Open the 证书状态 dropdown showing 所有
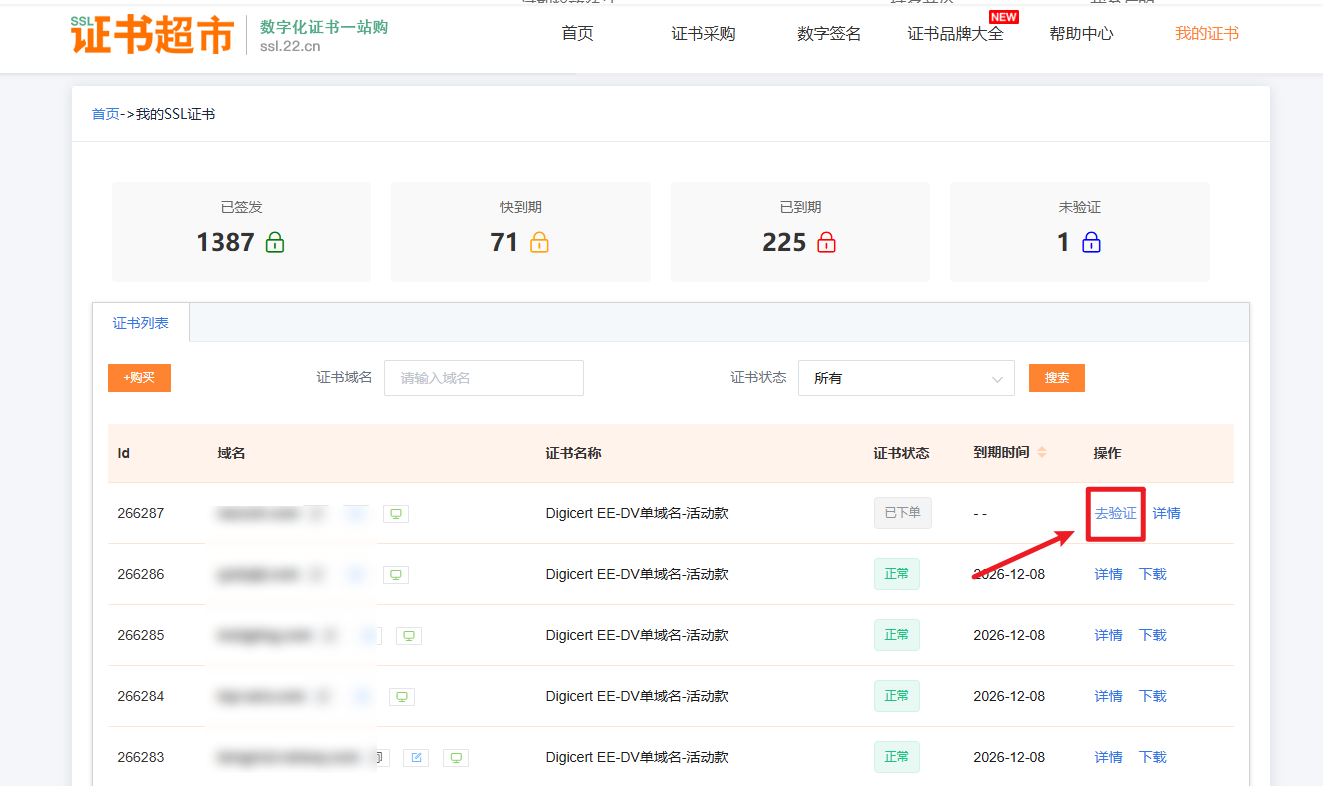The image size is (1323, 786). (x=906, y=379)
